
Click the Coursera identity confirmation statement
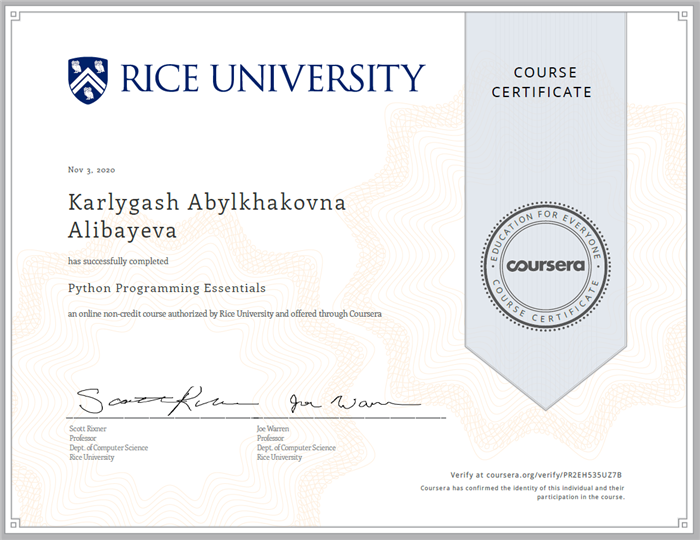click(x=522, y=490)
